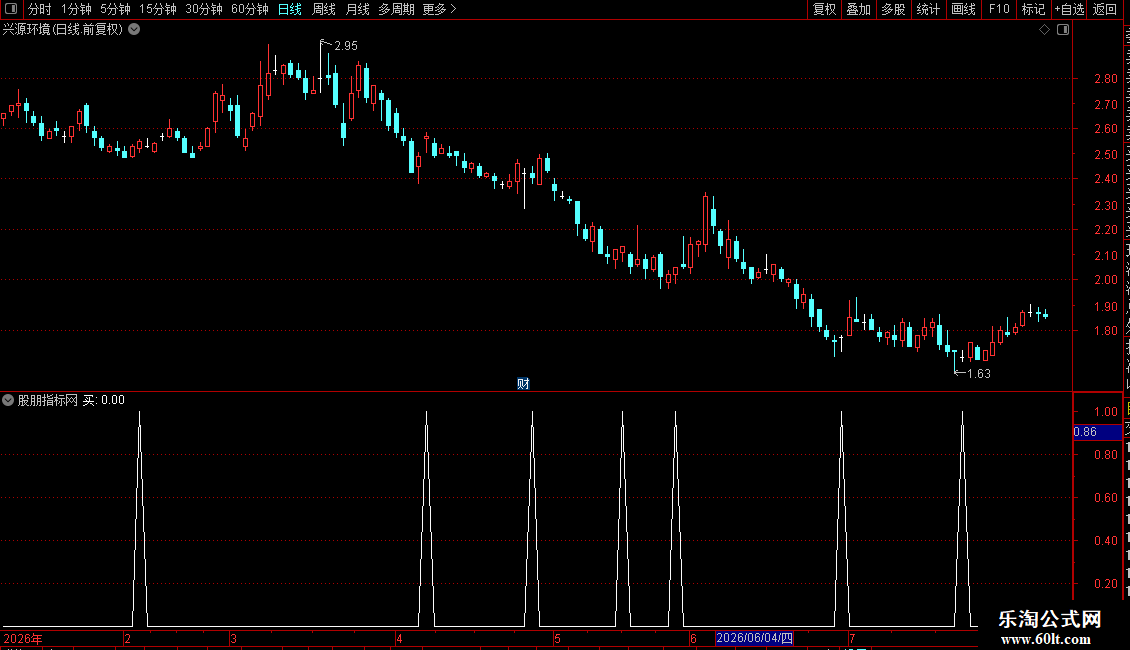The image size is (1130, 650).
Task: Click the 统计 statistics button
Action: click(x=927, y=9)
